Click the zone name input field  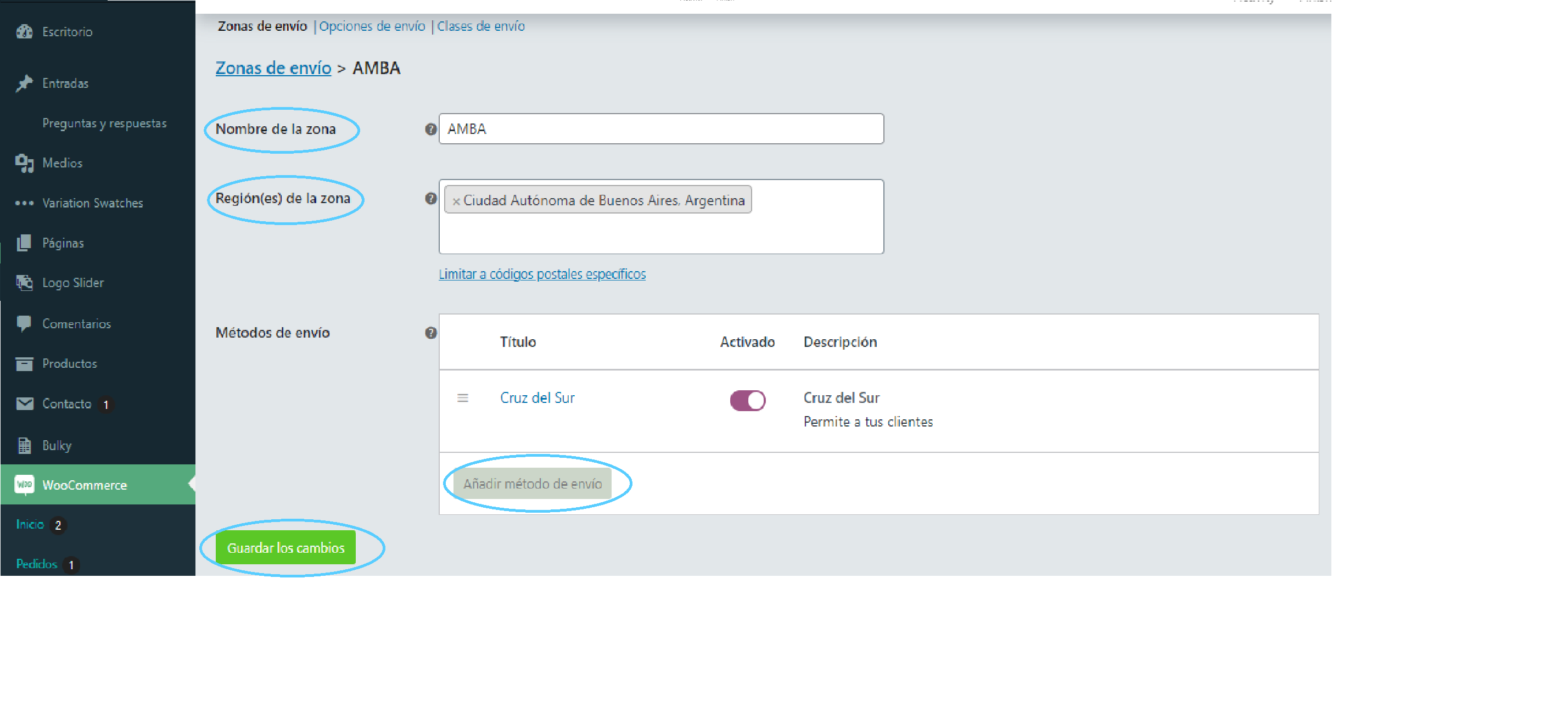tap(660, 129)
